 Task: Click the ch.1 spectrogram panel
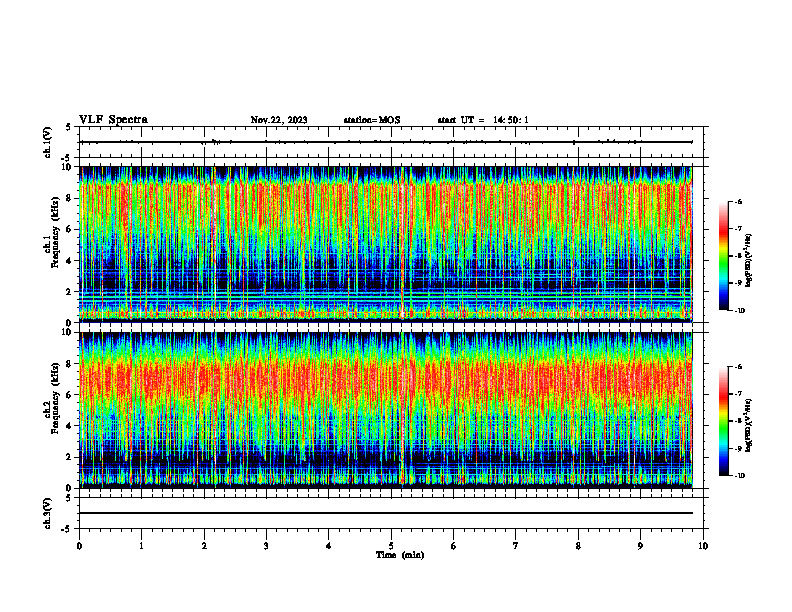(386, 244)
